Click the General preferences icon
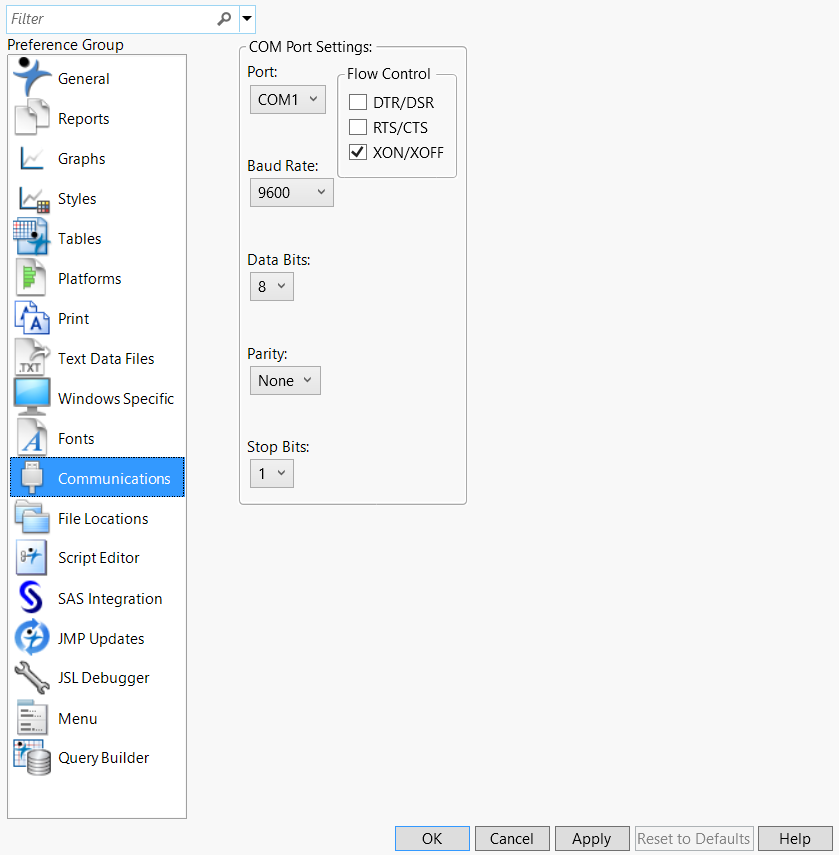The height and width of the screenshot is (855, 839). click(x=32, y=77)
